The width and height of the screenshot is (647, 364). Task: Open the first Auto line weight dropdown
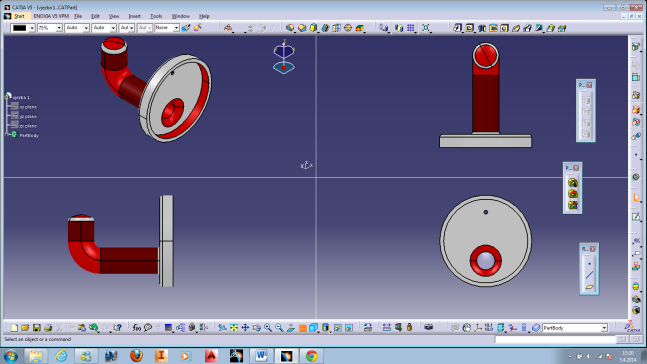coord(86,28)
